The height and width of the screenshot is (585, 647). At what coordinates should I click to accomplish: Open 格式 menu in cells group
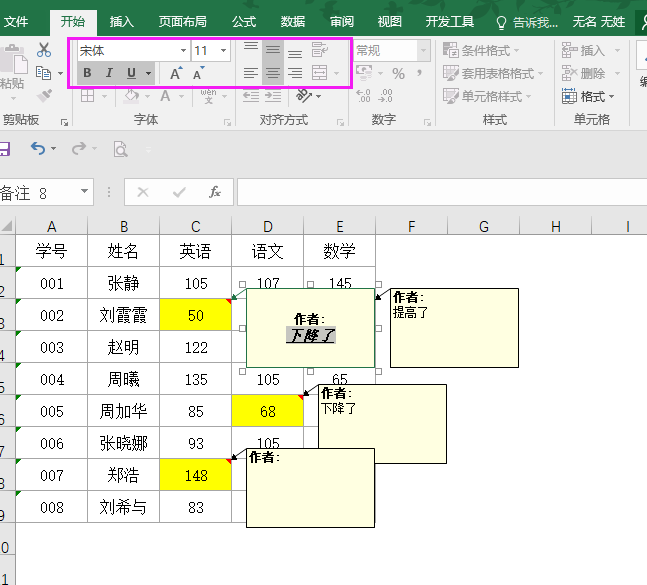[588, 97]
